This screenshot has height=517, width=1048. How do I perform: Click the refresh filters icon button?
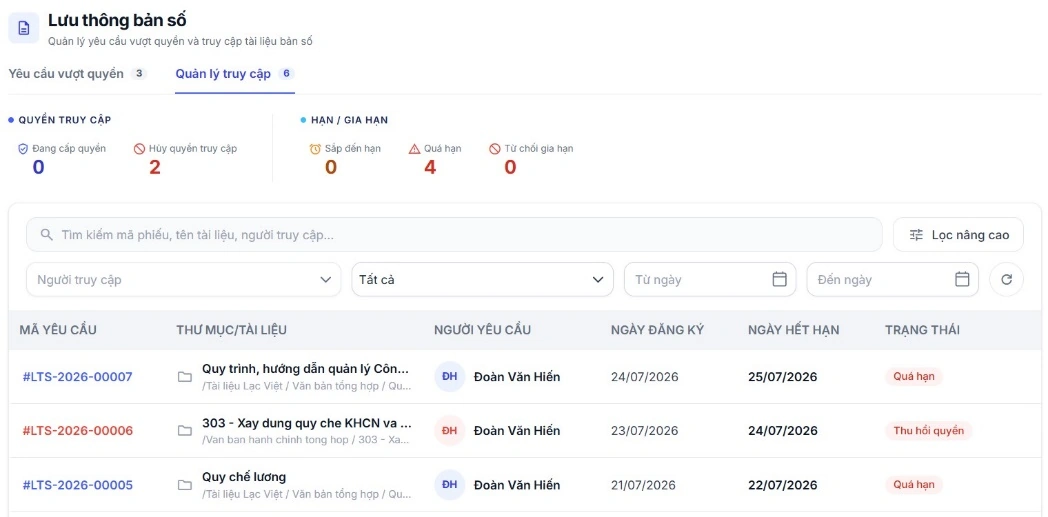pyautogui.click(x=1007, y=280)
